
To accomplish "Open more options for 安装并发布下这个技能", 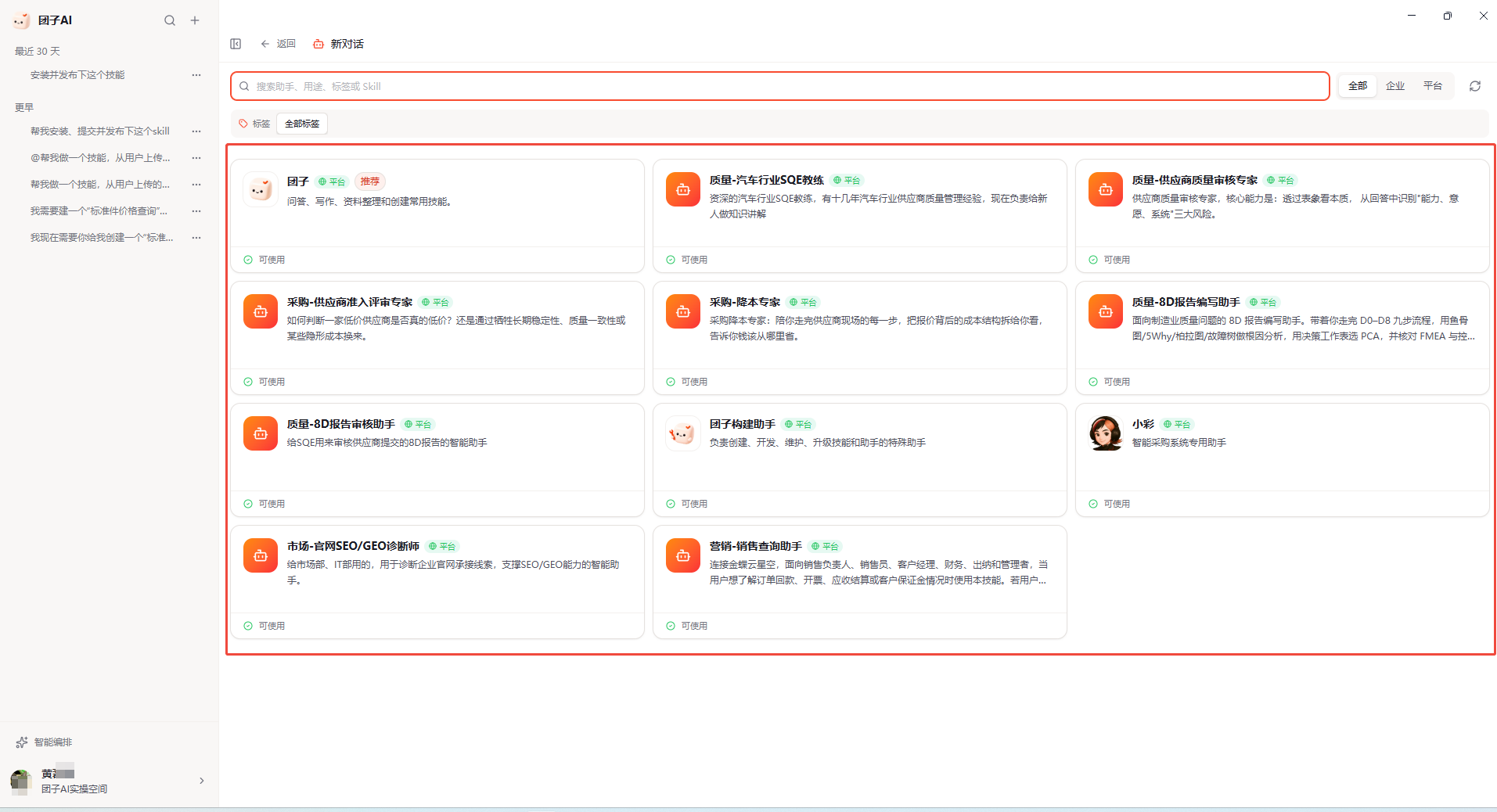I will [x=196, y=75].
